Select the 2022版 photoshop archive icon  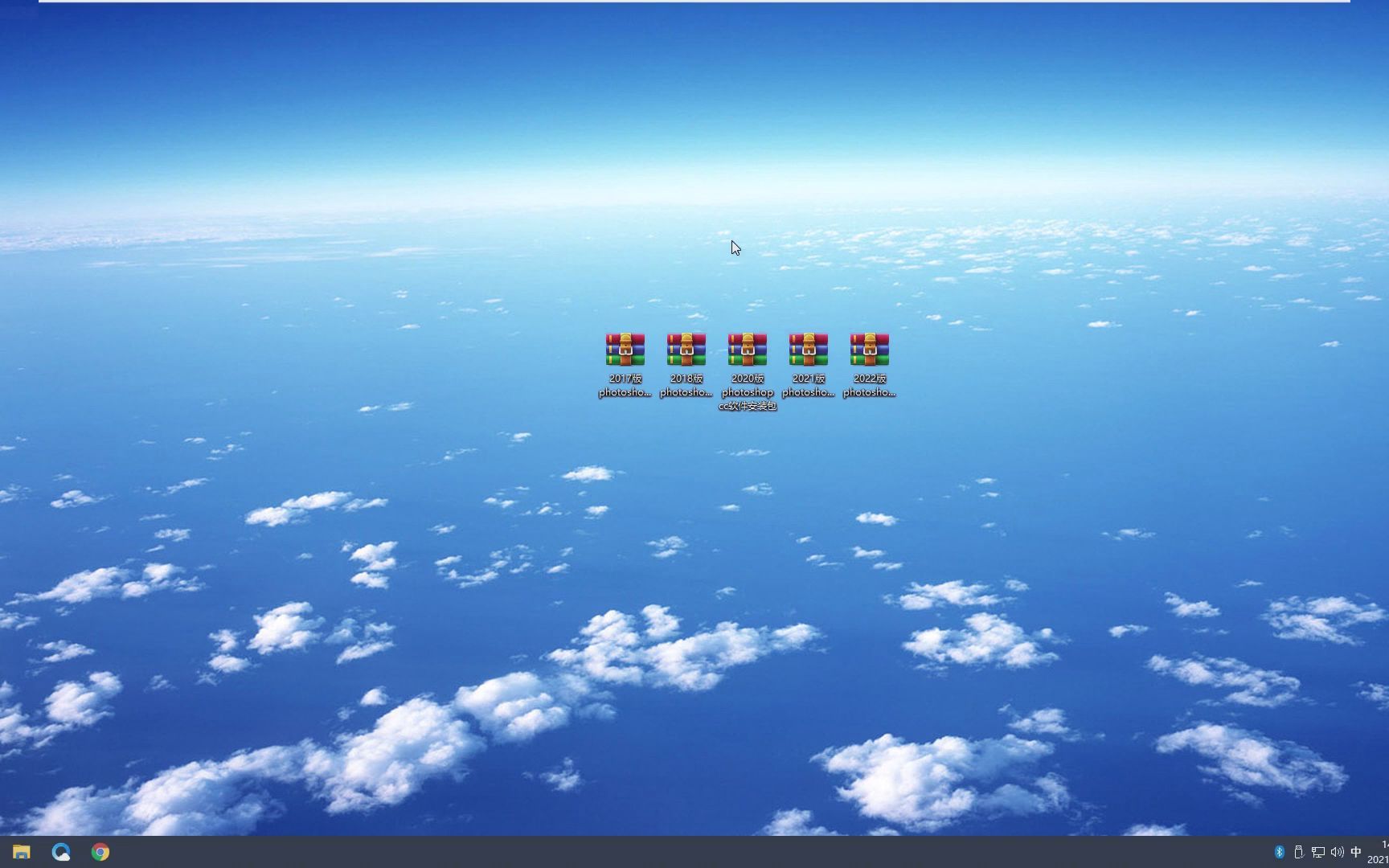869,349
